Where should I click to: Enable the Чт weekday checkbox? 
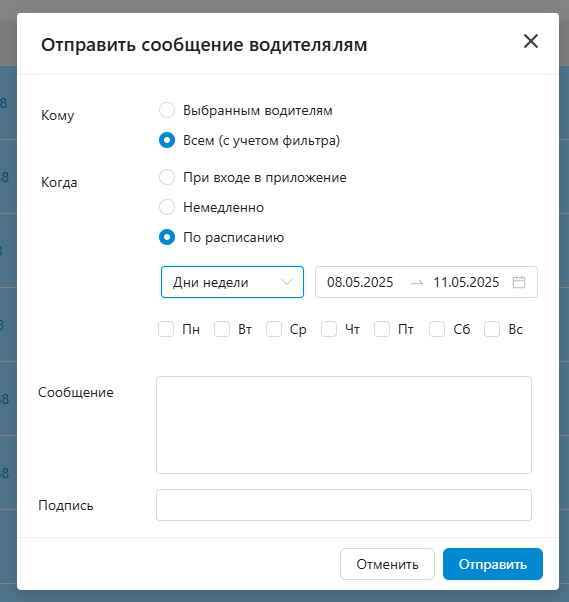329,329
